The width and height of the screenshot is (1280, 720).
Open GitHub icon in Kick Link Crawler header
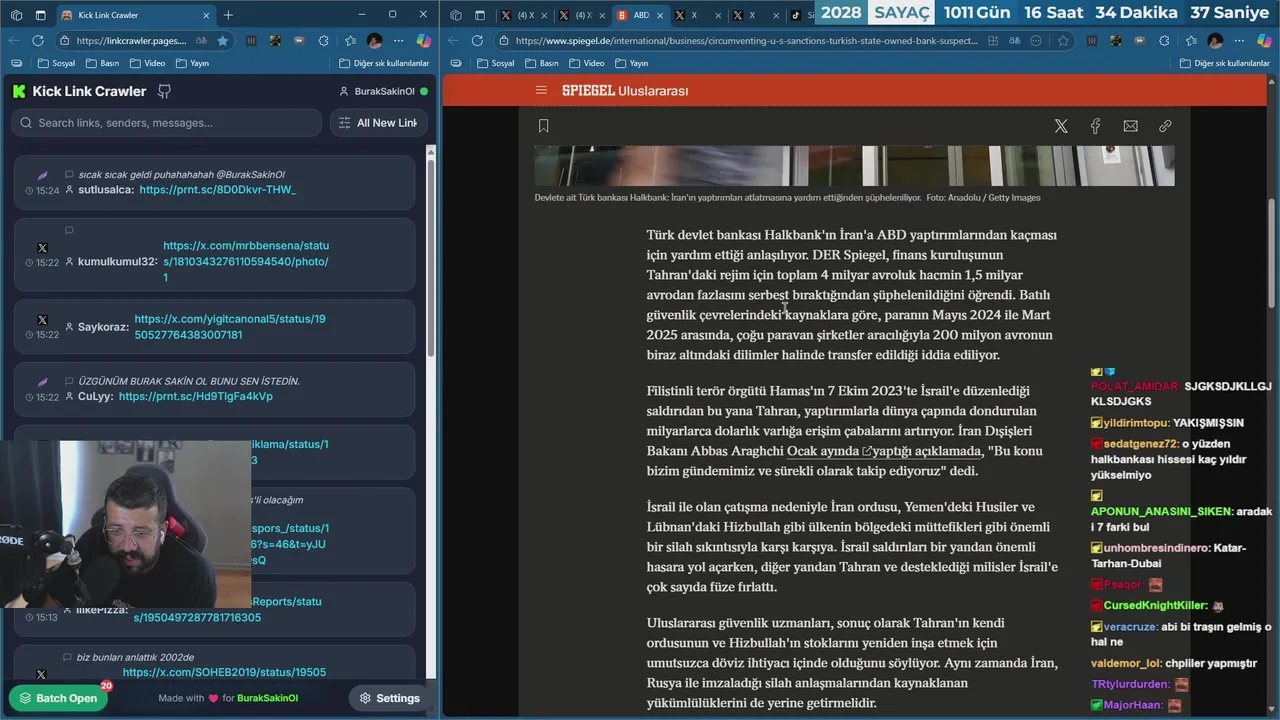[165, 91]
